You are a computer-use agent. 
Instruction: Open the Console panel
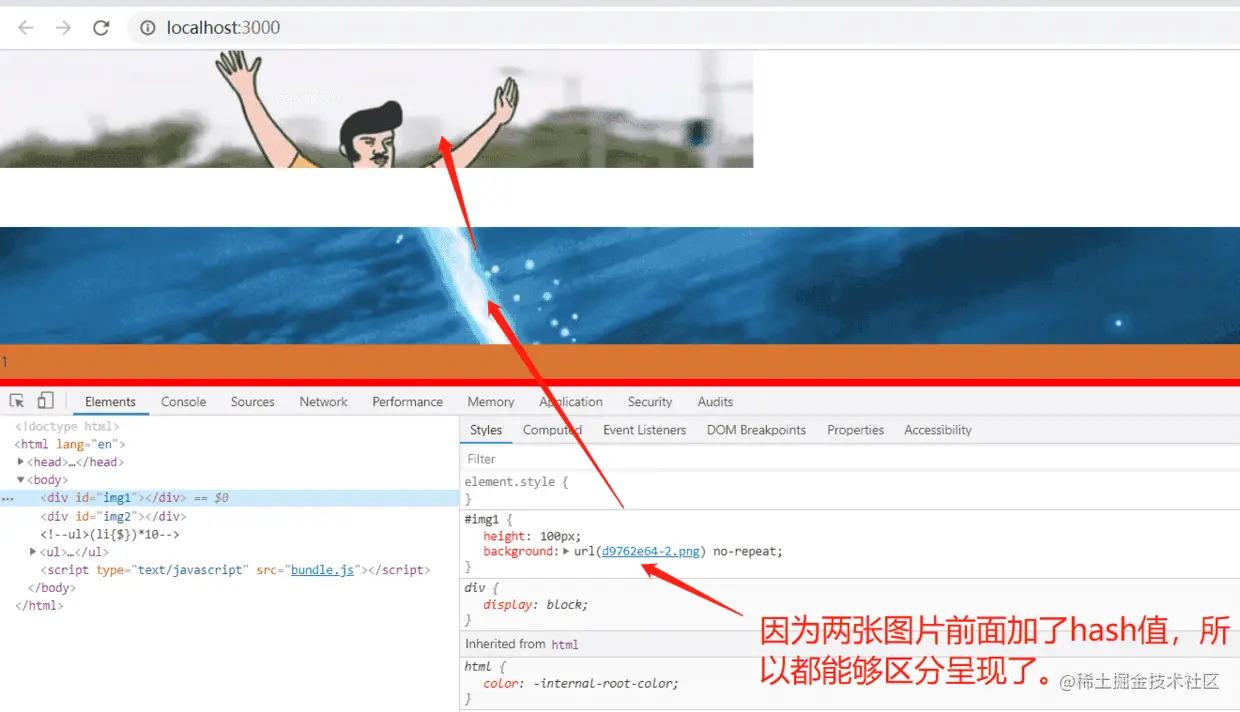[183, 402]
